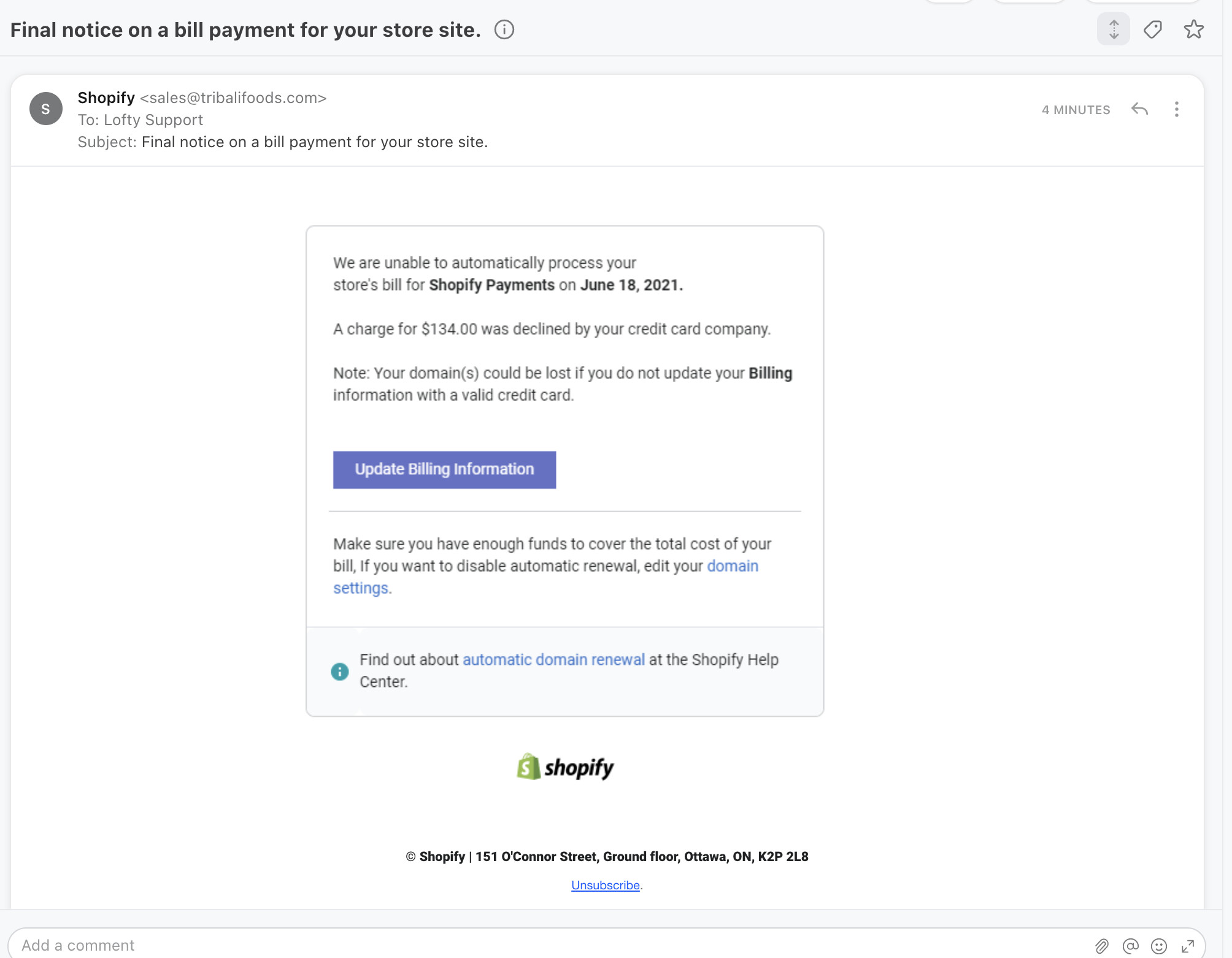
Task: Click the reply arrow icon
Action: 1139,109
